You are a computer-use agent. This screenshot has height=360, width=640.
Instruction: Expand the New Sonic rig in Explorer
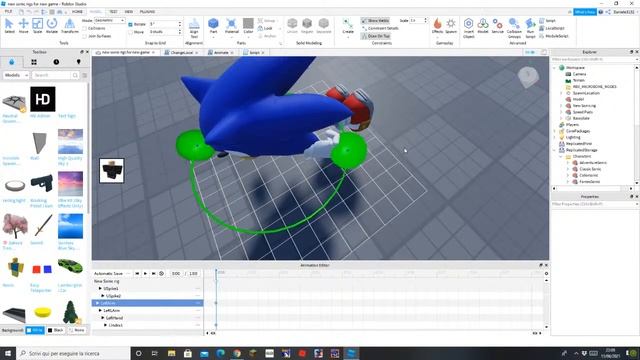pyautogui.click(x=561, y=105)
